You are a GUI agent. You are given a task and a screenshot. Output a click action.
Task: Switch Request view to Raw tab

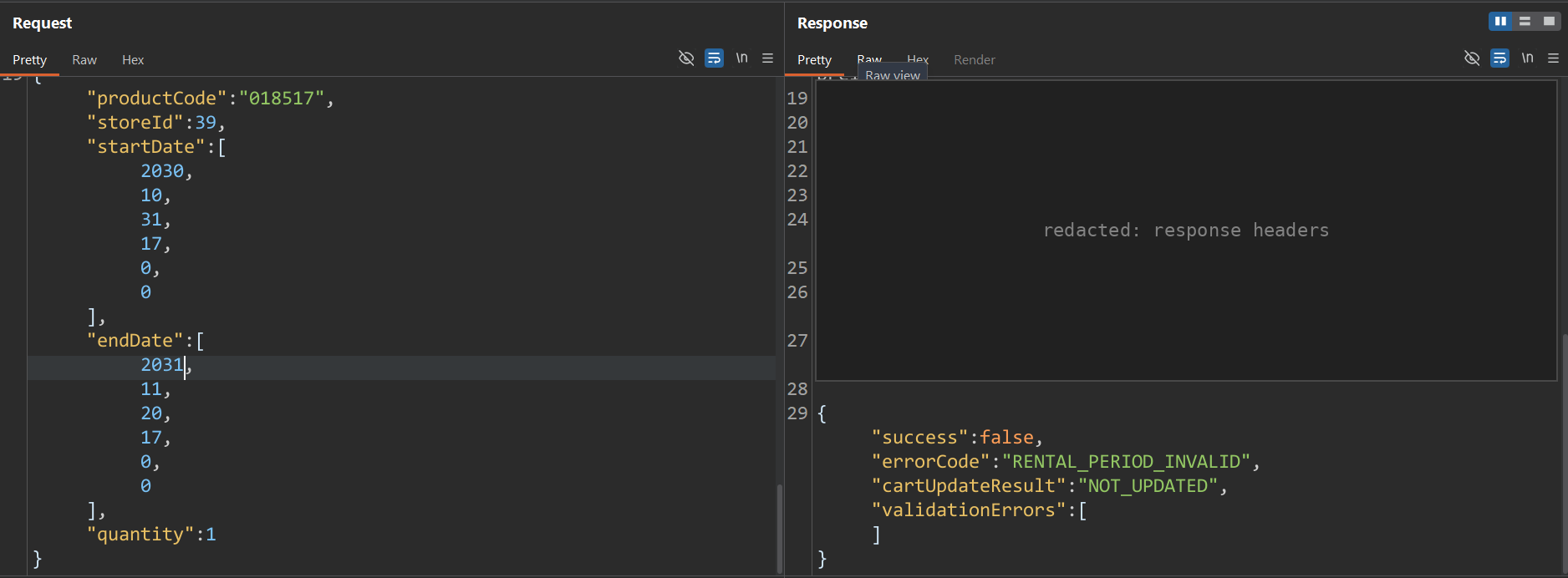[x=84, y=60]
